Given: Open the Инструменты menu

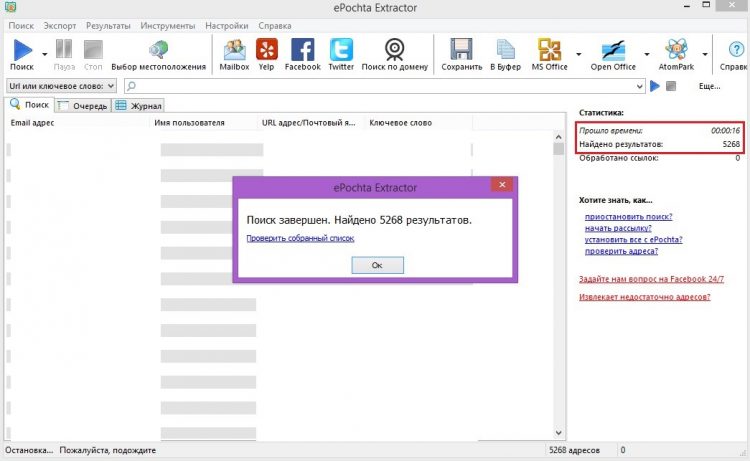Looking at the screenshot, I should pyautogui.click(x=168, y=26).
